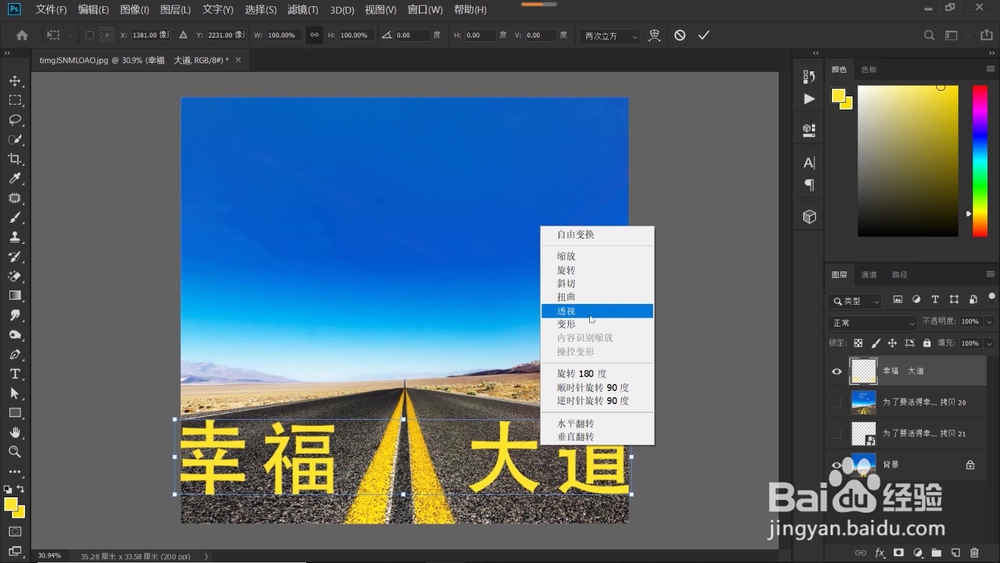Image resolution: width=1000 pixels, height=563 pixels.
Task: Switch to the 通道 tab
Action: pos(869,275)
